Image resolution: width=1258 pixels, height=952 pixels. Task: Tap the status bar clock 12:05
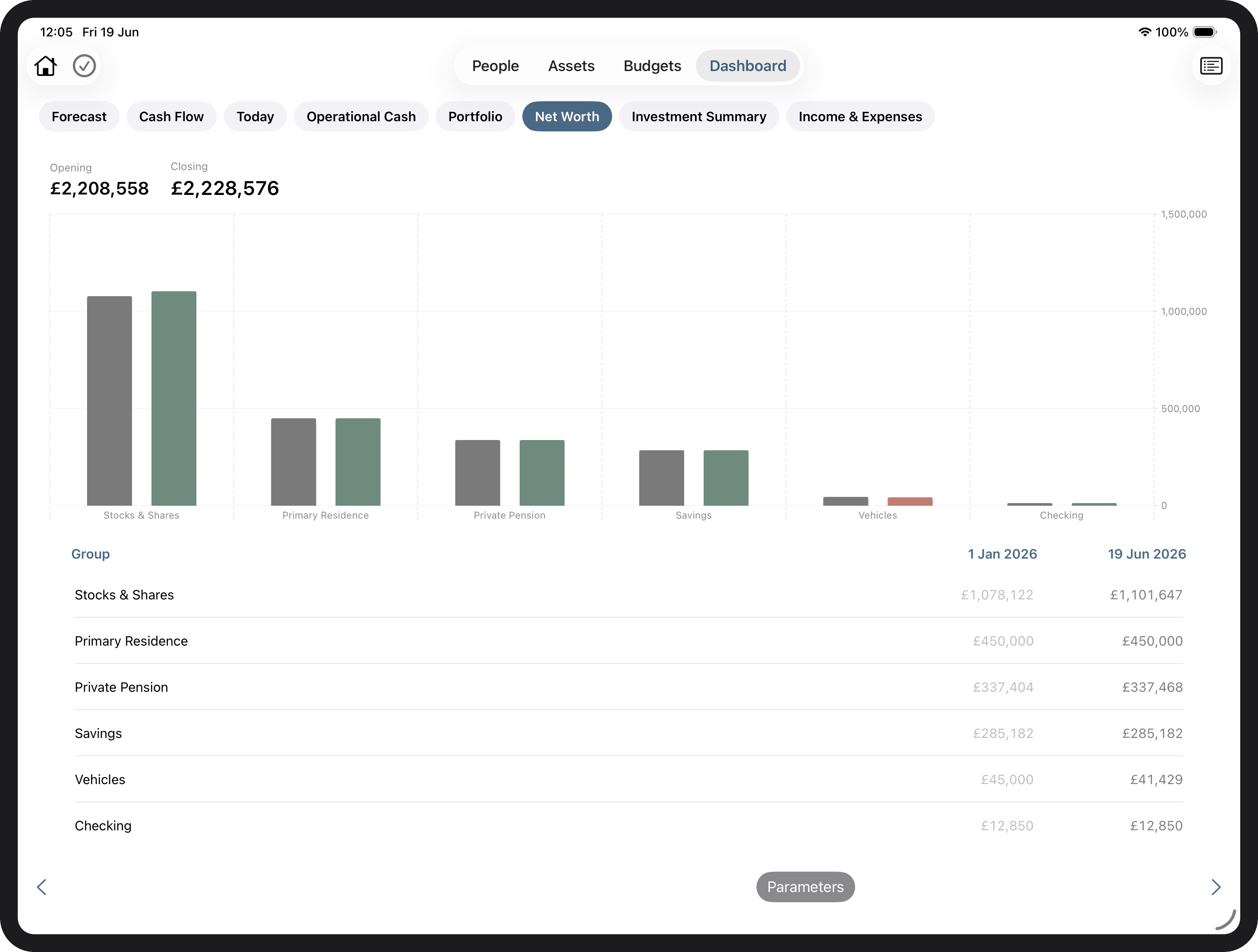[x=56, y=32]
